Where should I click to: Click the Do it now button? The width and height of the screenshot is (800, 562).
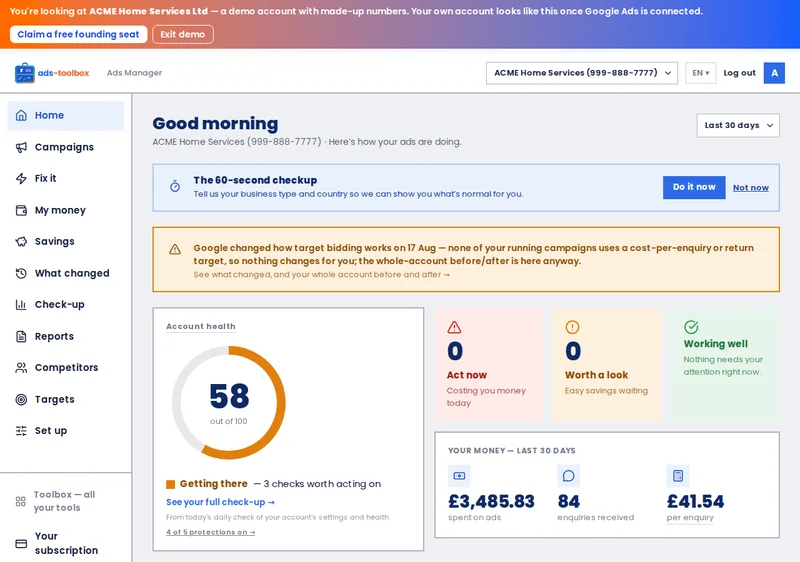[694, 187]
